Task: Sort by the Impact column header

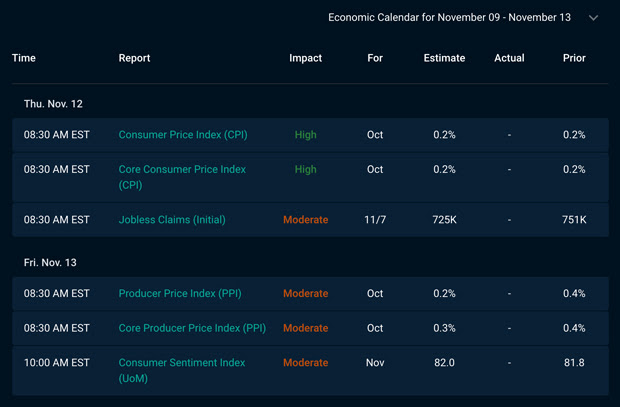Action: click(x=305, y=58)
